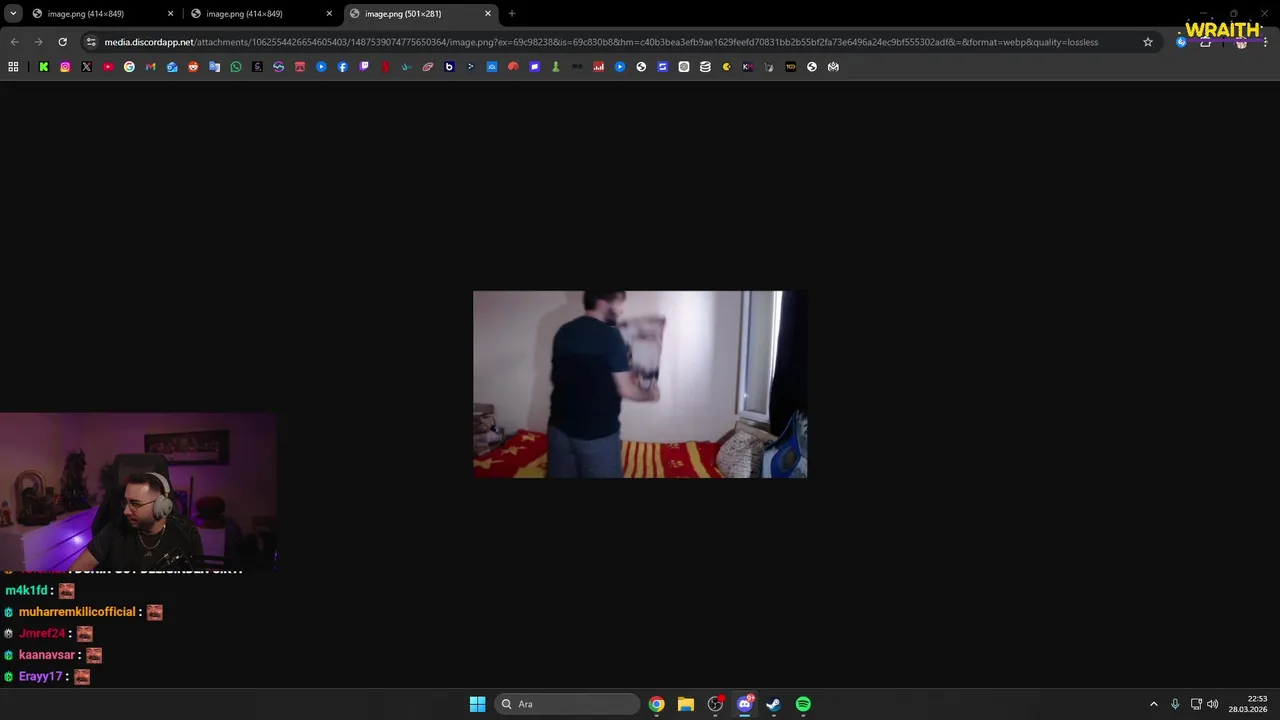Close the image.png (501×281) tab
This screenshot has width=1280, height=720.
pos(488,14)
